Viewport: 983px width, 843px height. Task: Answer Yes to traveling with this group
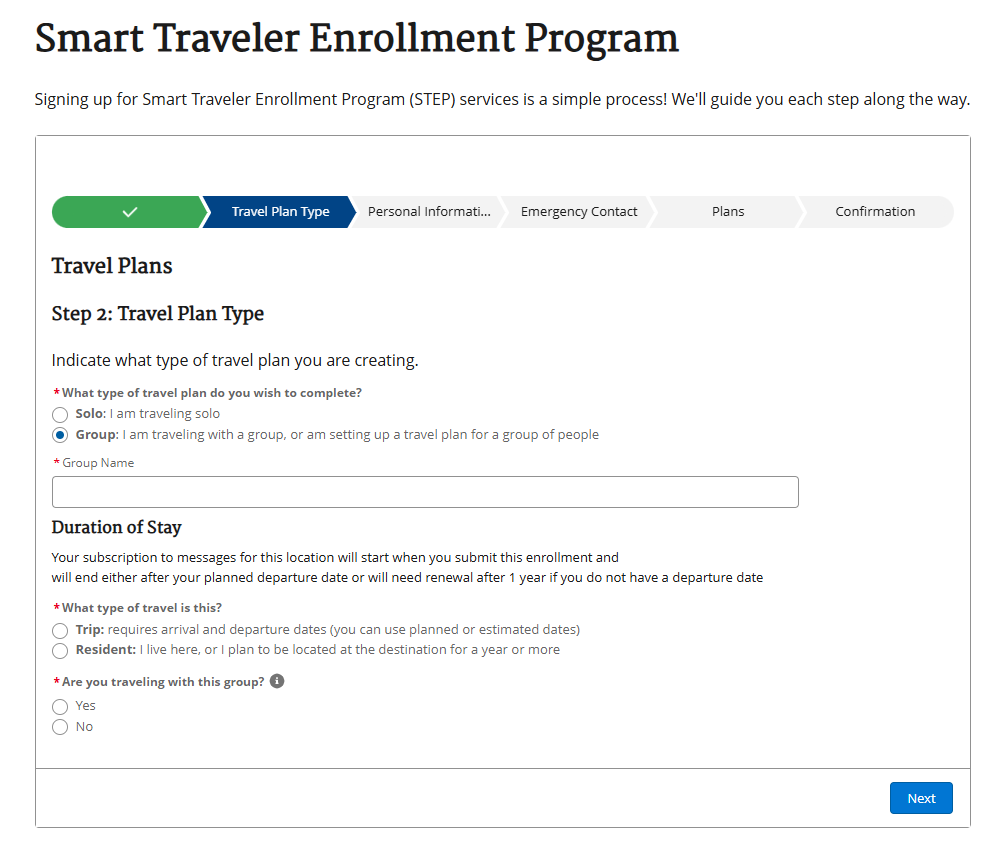60,706
